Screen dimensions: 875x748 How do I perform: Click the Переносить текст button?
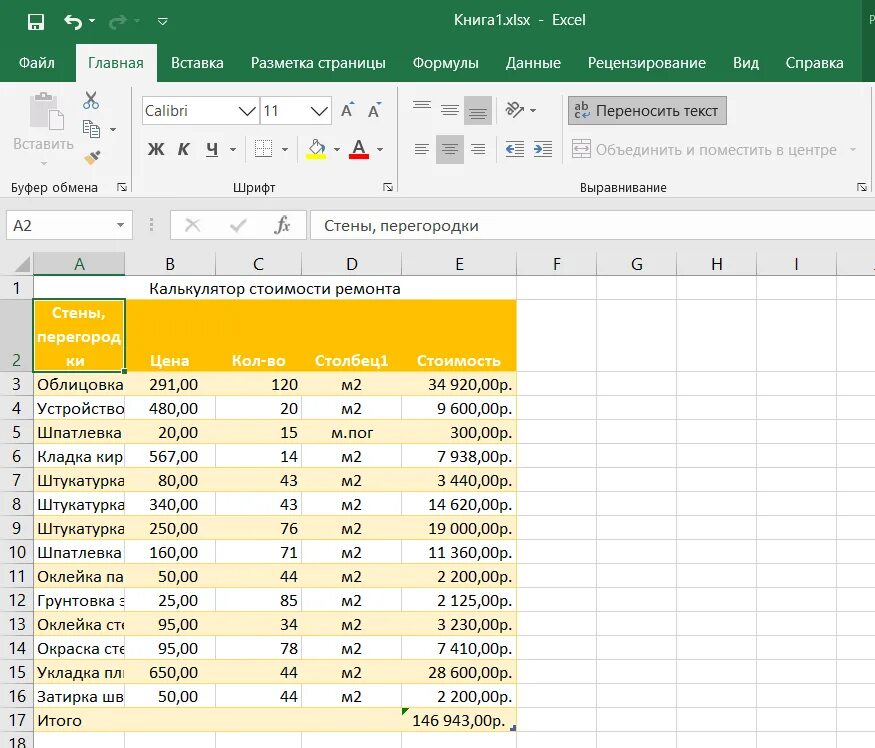[x=647, y=111]
